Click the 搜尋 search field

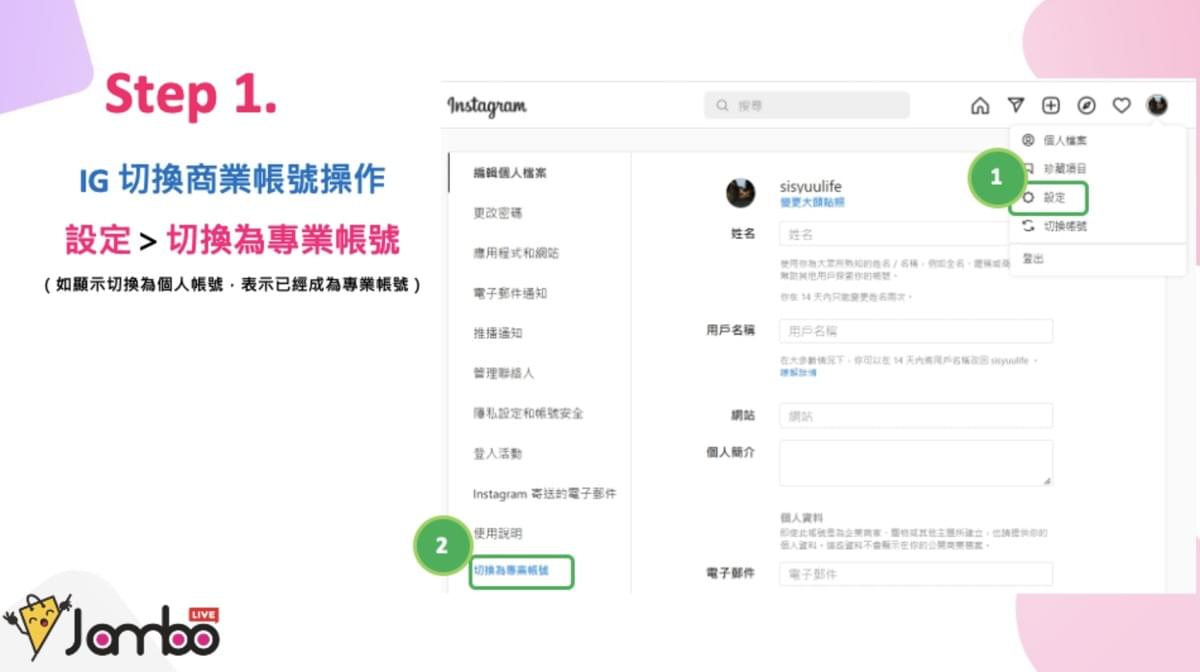(x=807, y=105)
